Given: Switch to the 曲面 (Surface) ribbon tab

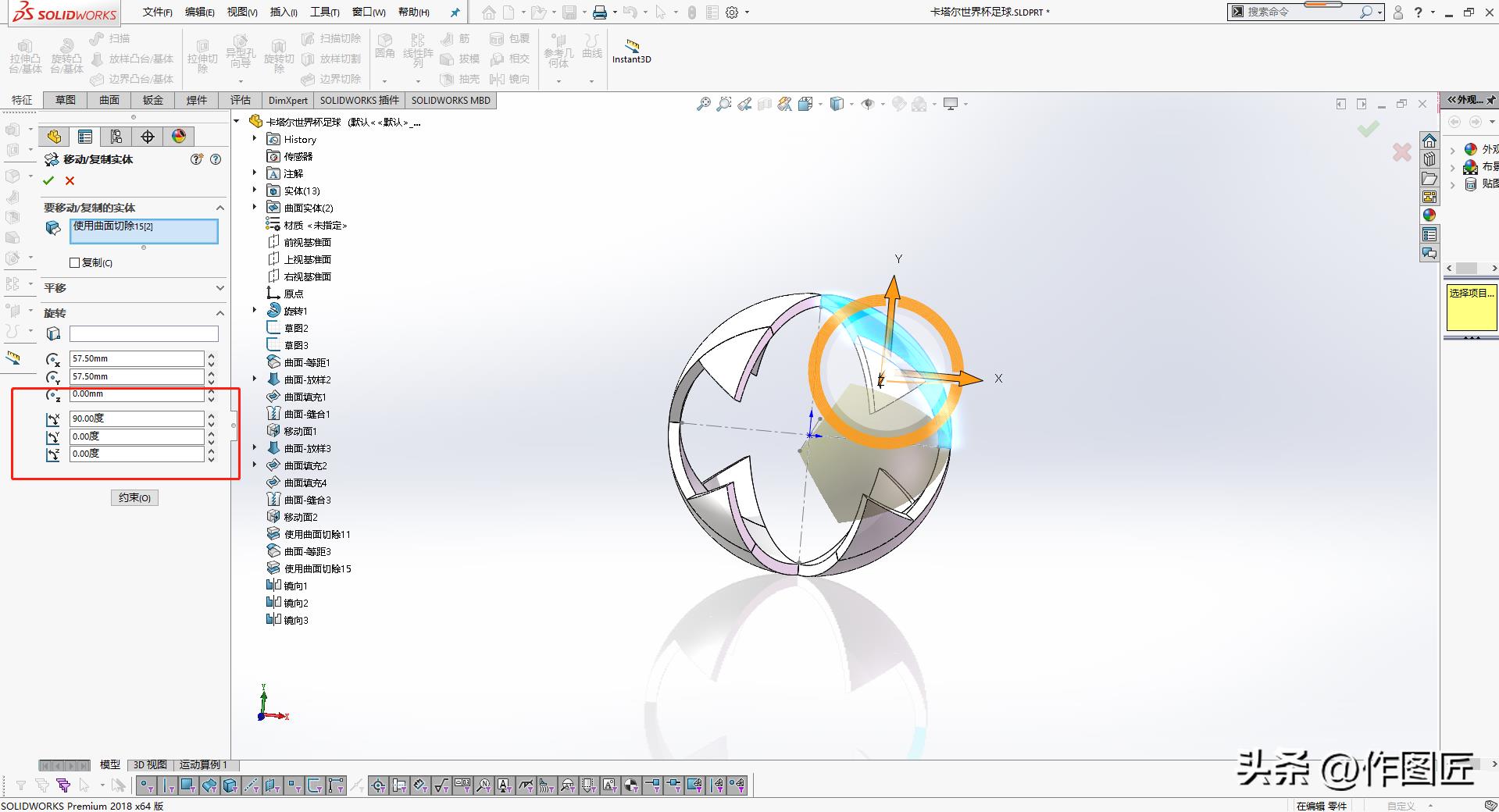Looking at the screenshot, I should tap(109, 100).
